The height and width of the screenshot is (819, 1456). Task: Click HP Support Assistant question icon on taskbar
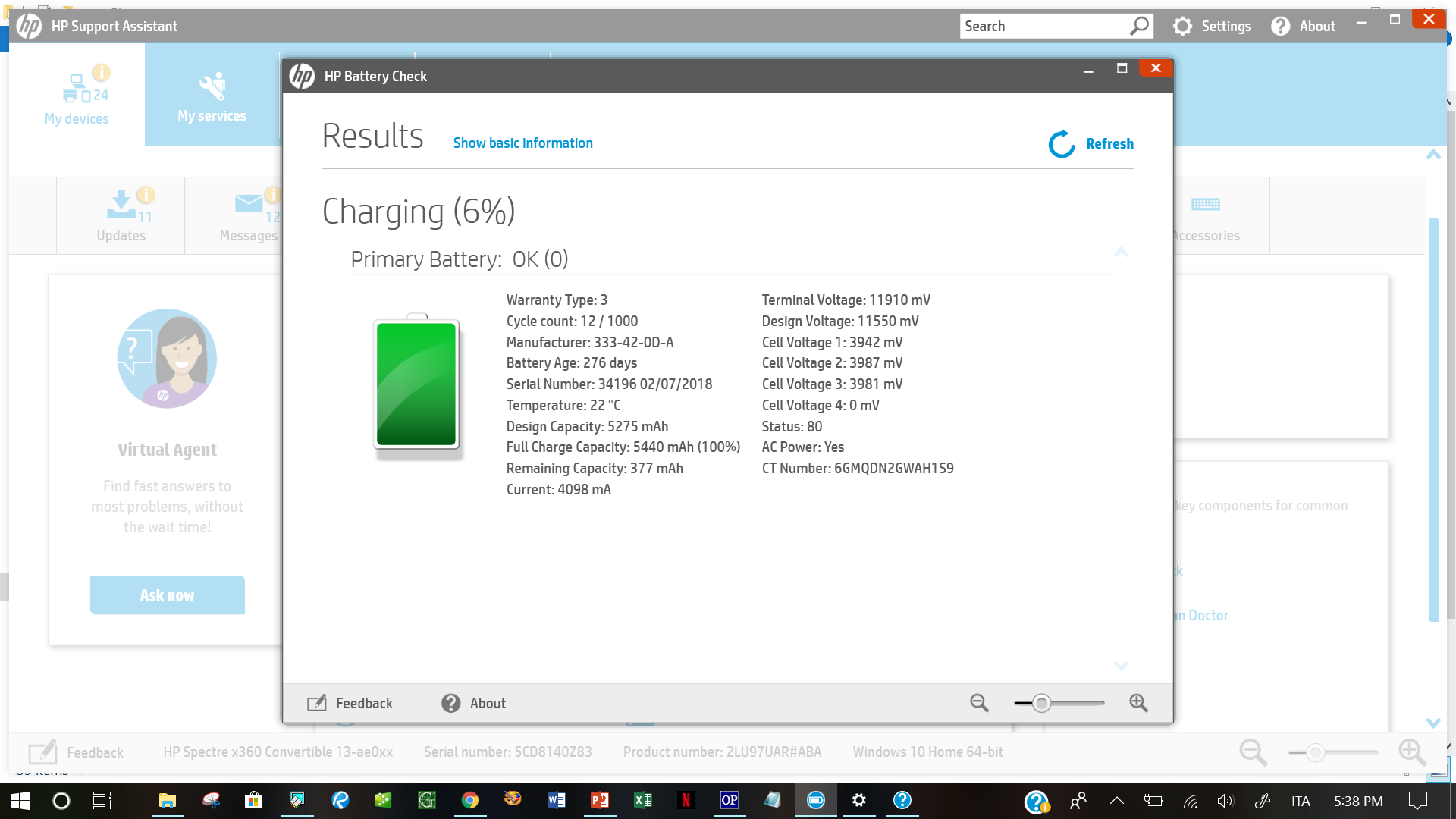[x=902, y=801]
